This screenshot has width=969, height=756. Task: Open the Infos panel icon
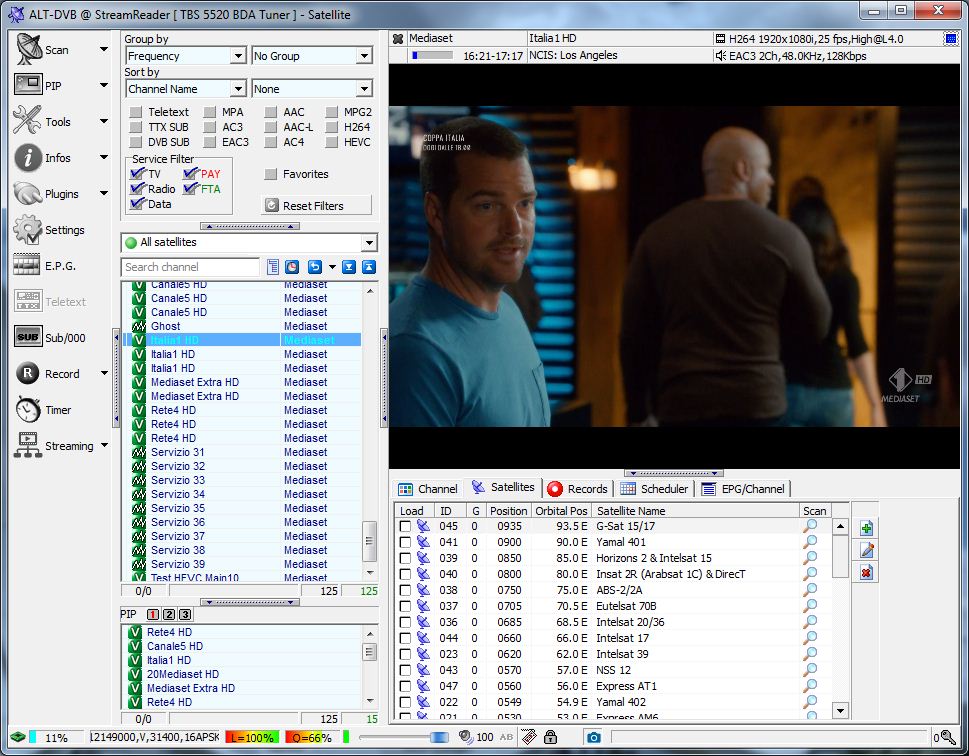[x=28, y=157]
